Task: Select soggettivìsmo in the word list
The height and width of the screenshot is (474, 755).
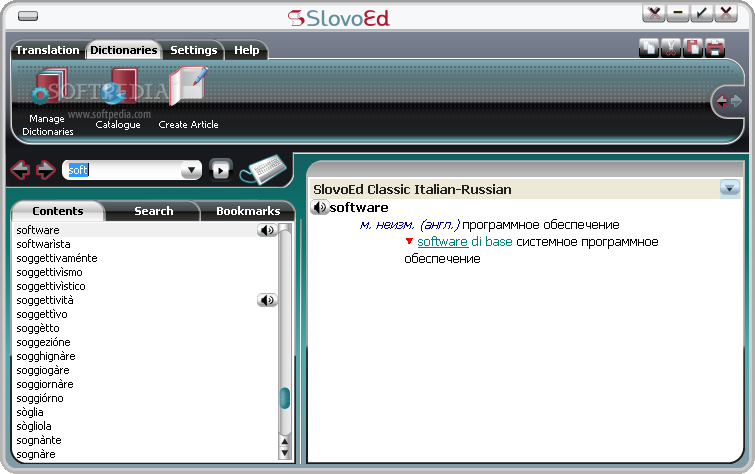Action: (x=145, y=272)
